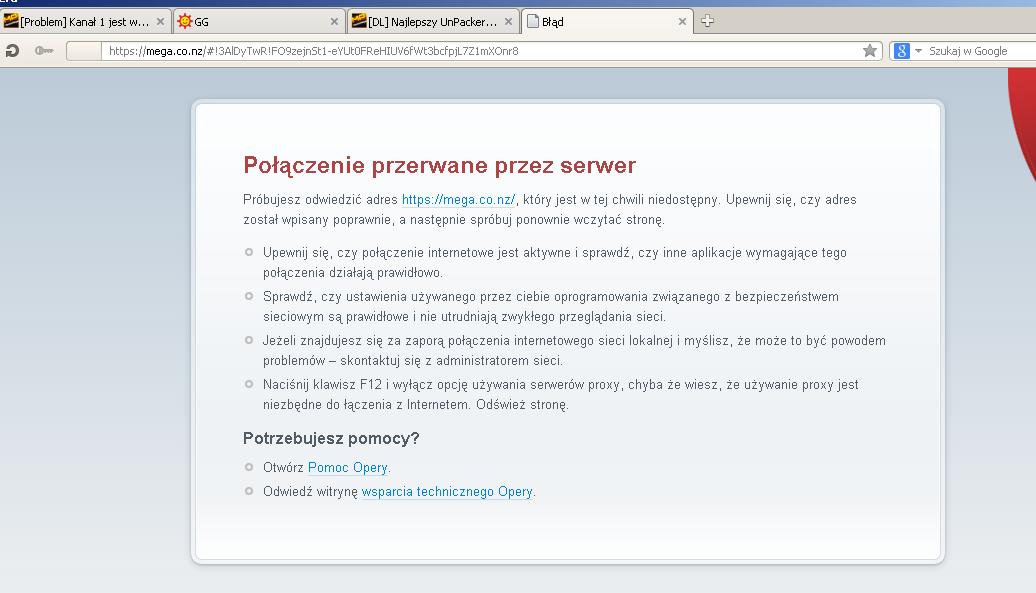Expand the search engine dropdown arrow
The height and width of the screenshot is (593, 1036).
[x=918, y=51]
